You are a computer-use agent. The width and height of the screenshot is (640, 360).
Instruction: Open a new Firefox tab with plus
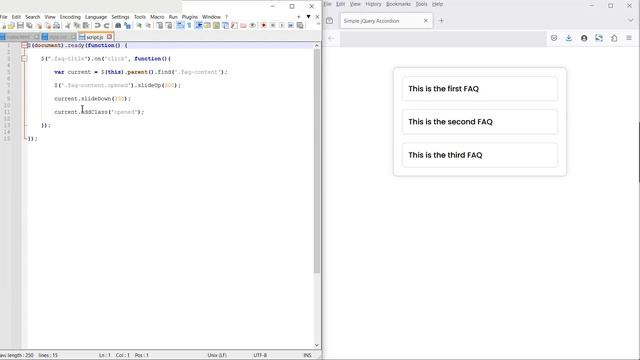pyautogui.click(x=441, y=20)
